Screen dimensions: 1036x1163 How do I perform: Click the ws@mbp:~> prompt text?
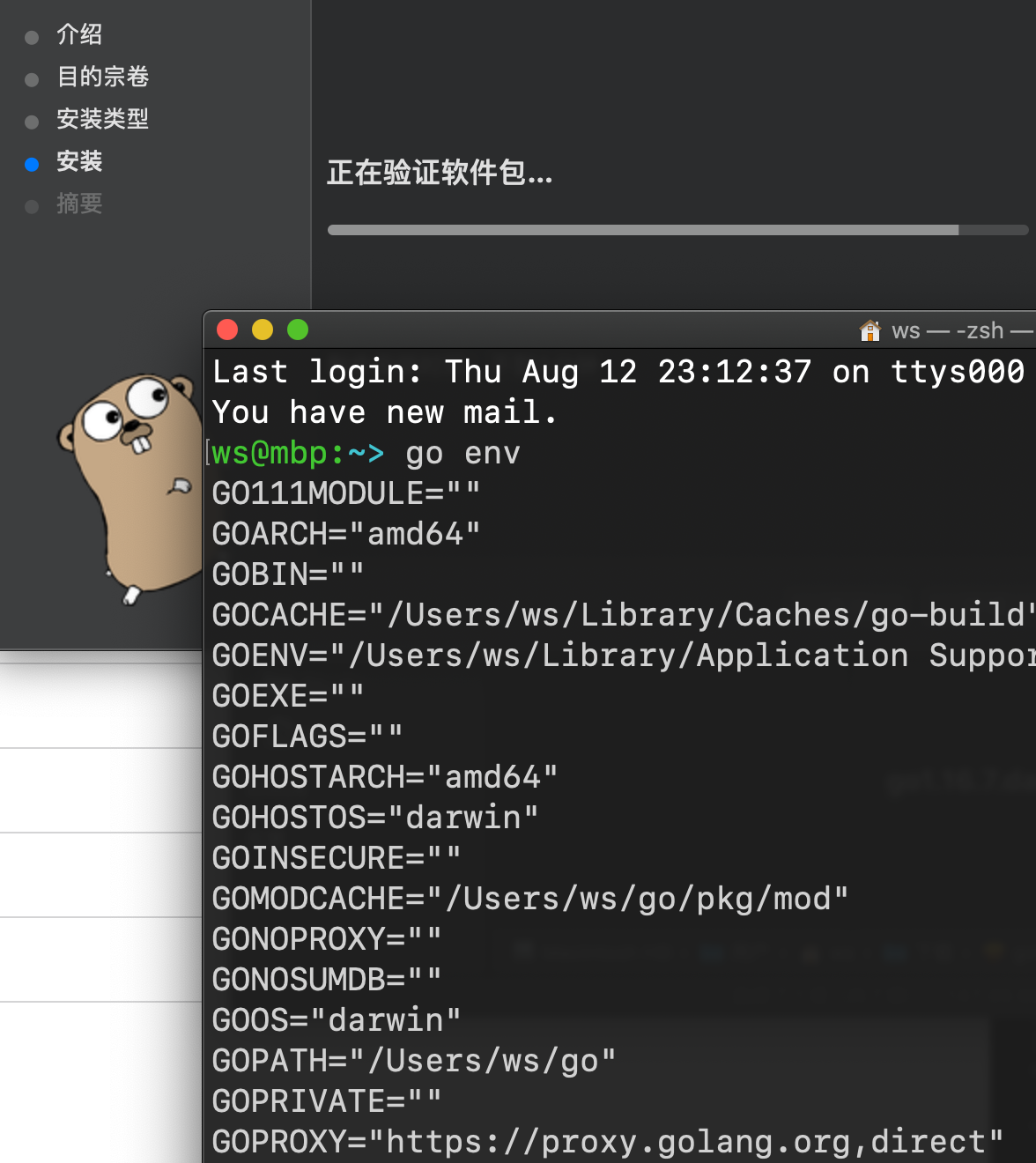[x=299, y=453]
